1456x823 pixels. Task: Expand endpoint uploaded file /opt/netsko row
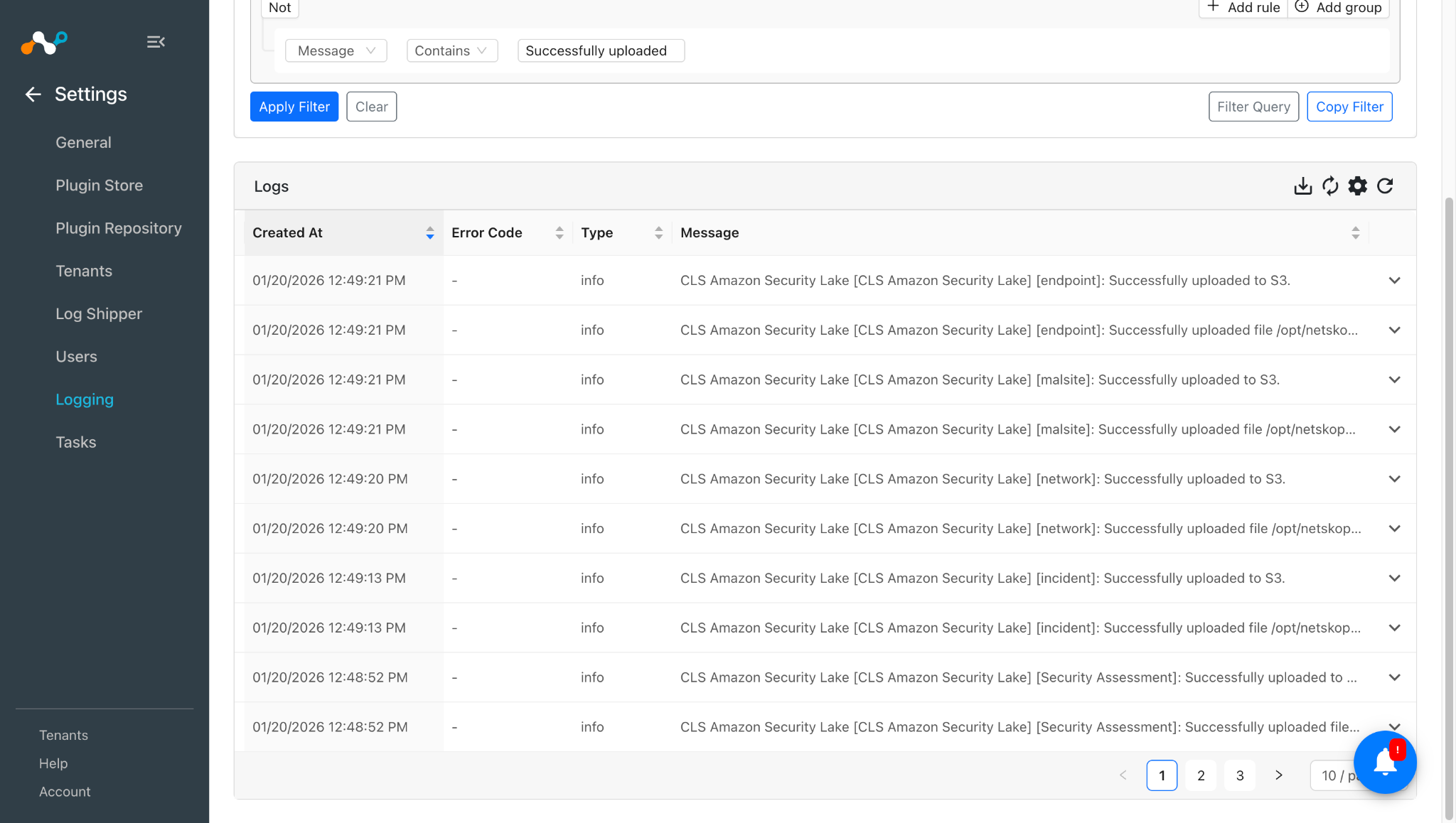point(1395,330)
